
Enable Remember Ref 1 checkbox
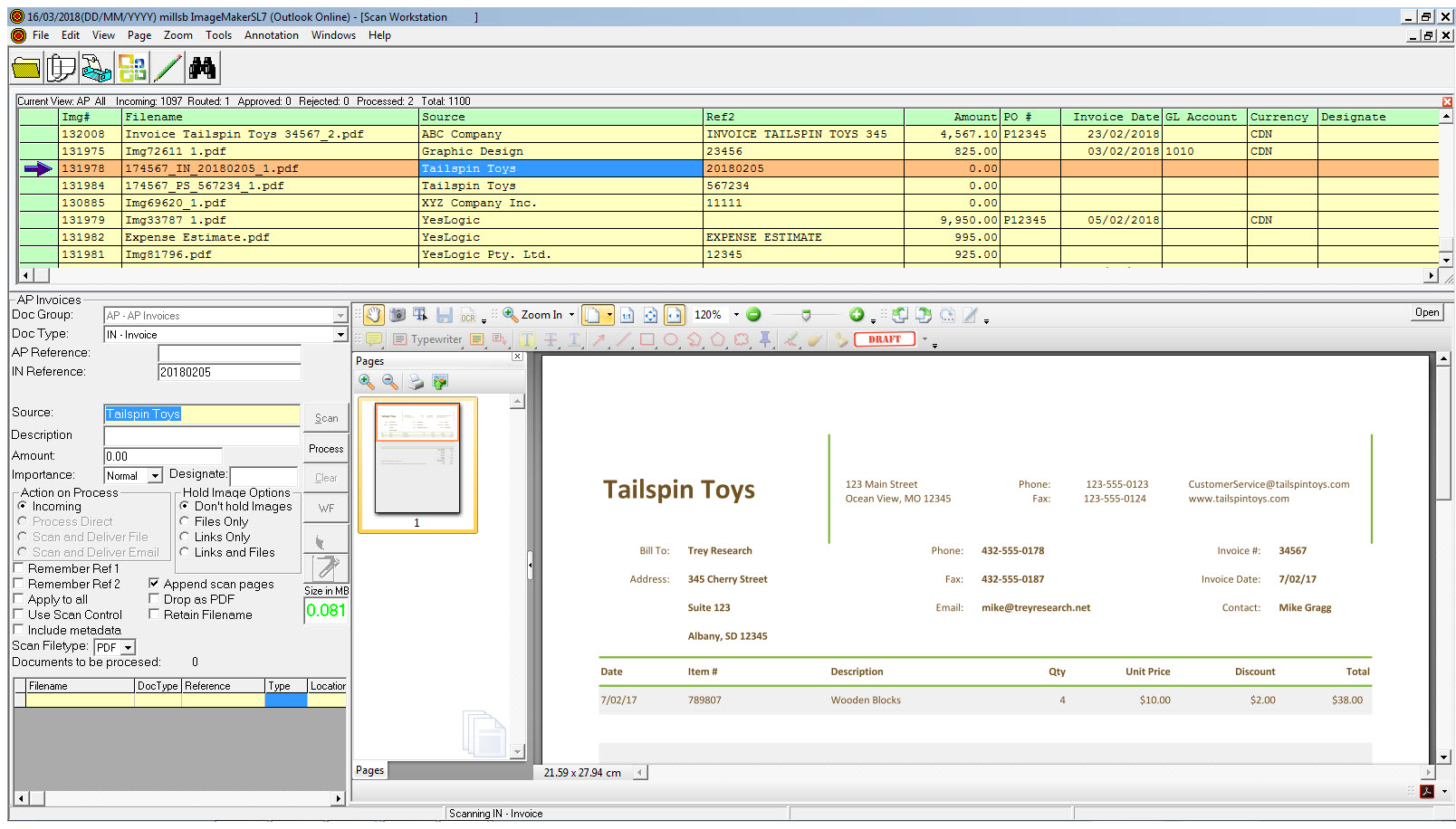(19, 568)
